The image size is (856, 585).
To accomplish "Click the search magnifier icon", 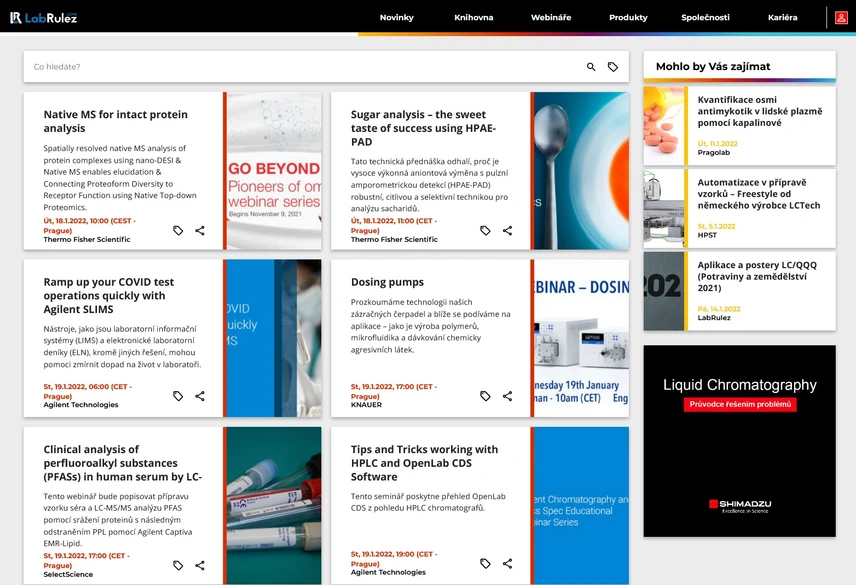I will [x=591, y=67].
